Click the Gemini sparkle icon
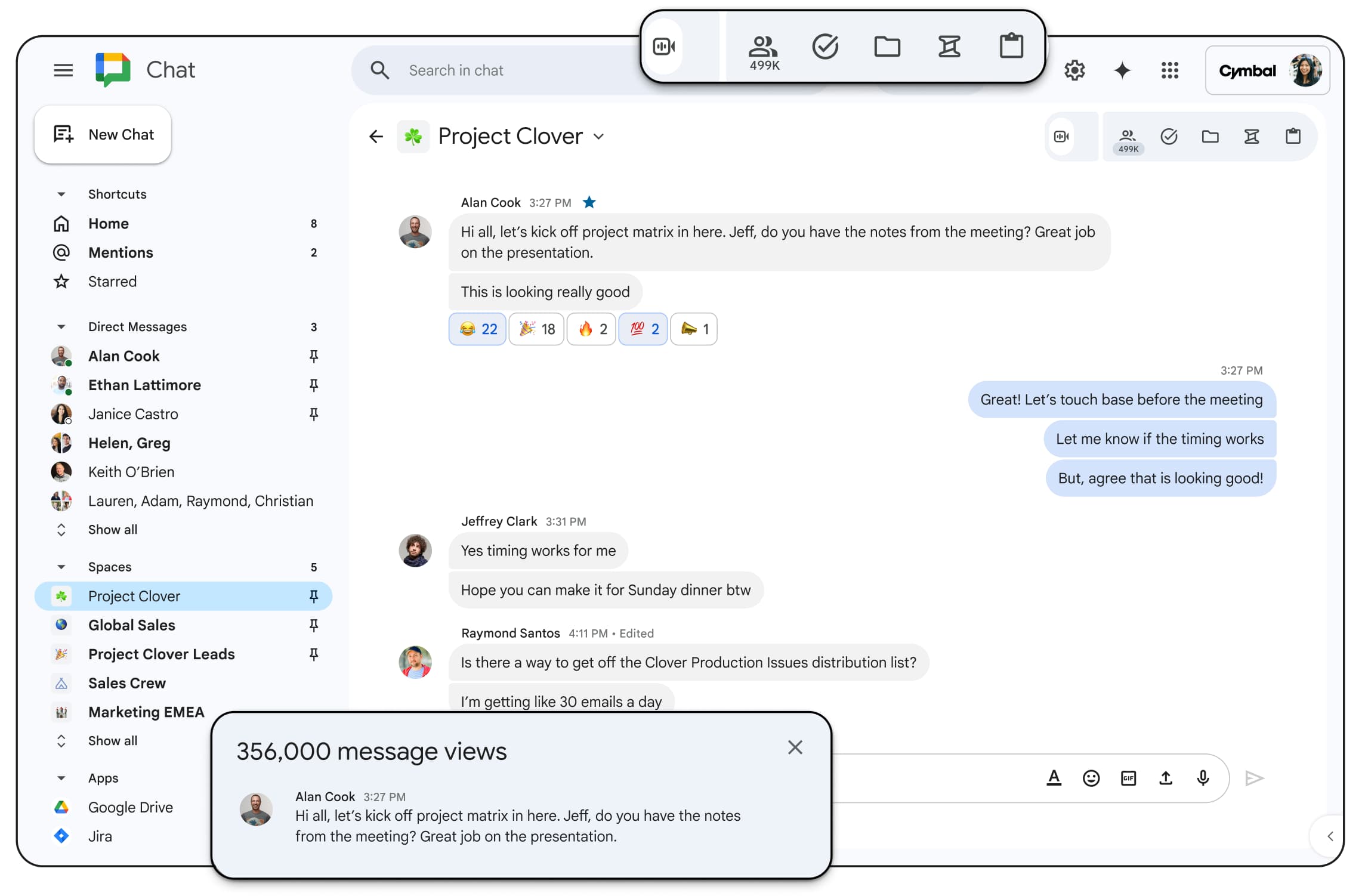 1122,70
